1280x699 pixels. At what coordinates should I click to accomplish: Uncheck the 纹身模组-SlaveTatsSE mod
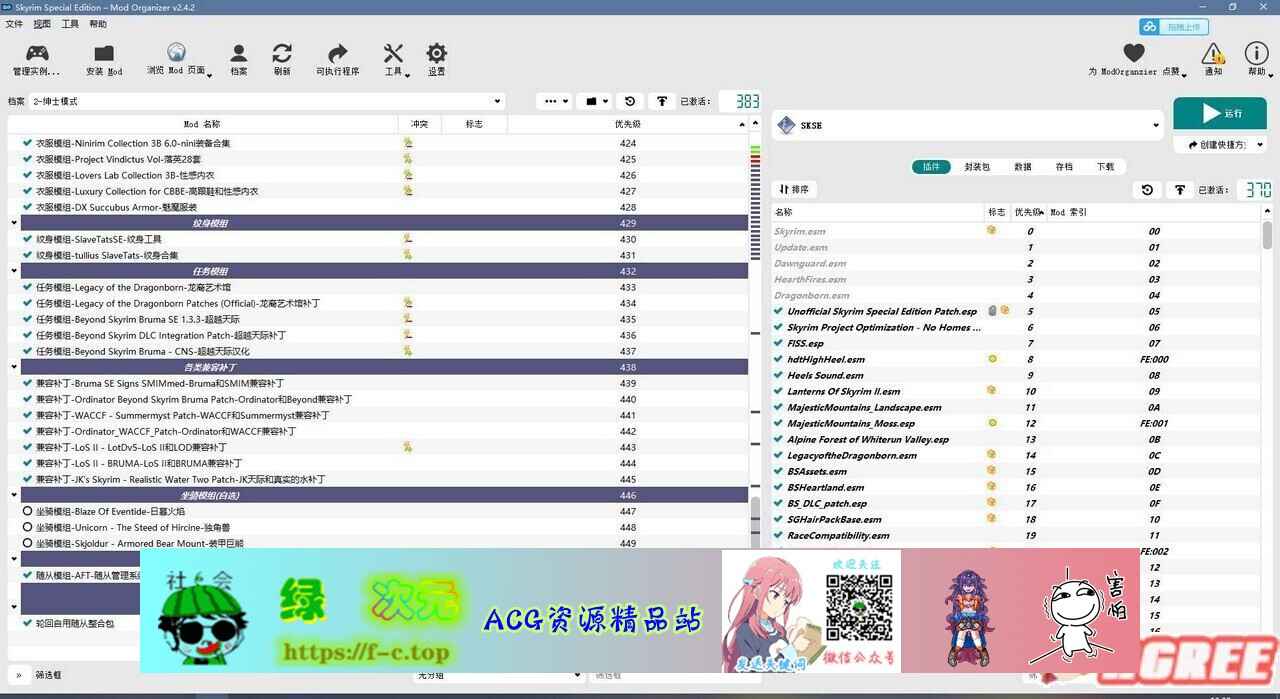pyautogui.click(x=28, y=239)
